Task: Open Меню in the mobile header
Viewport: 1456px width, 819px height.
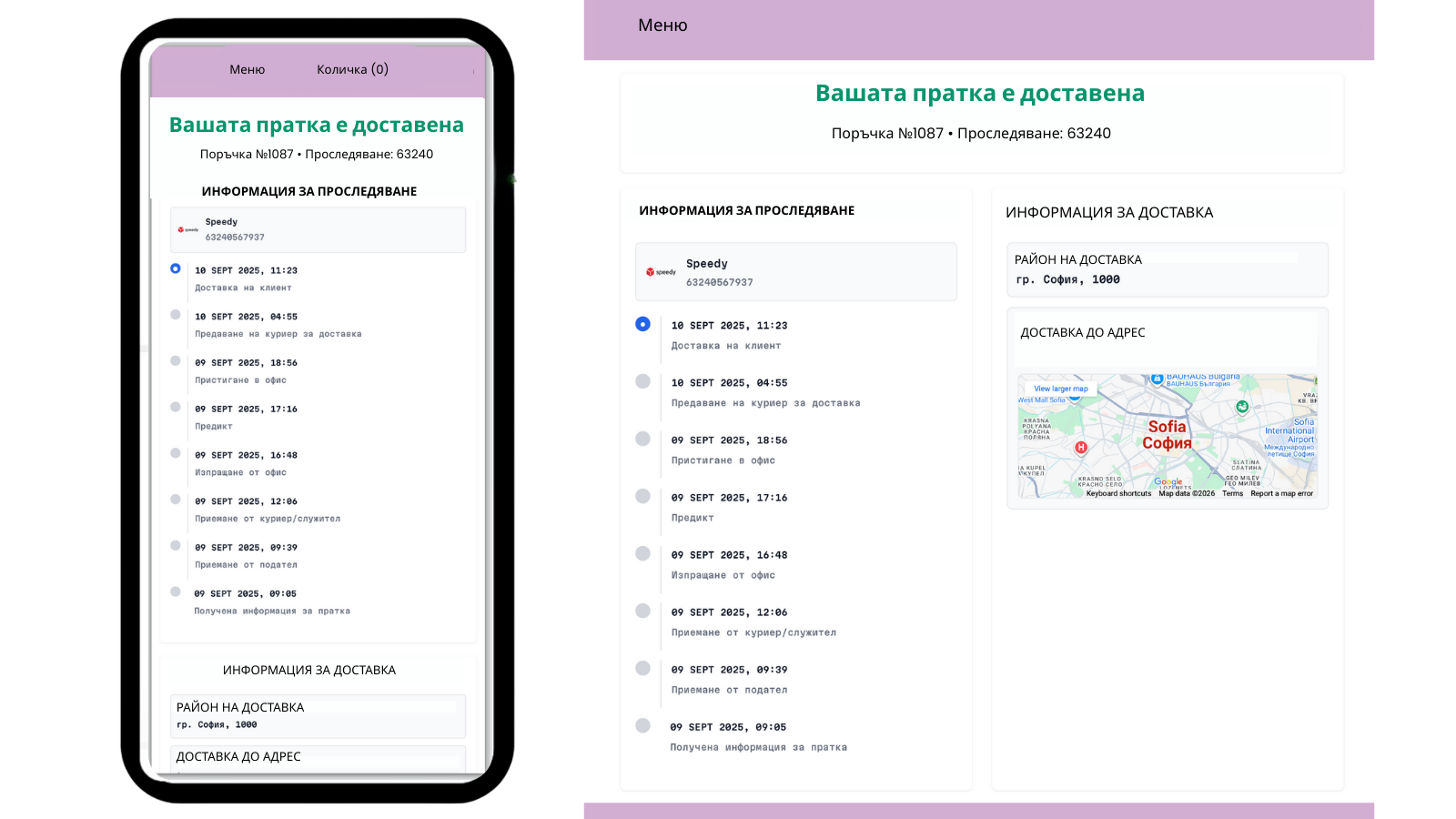Action: [248, 68]
